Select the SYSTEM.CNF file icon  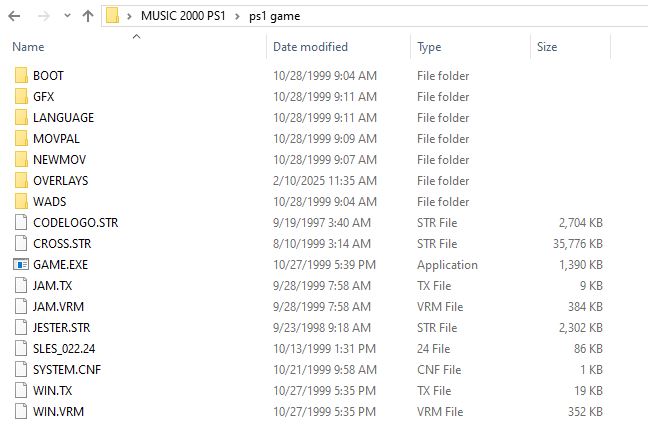click(x=22, y=370)
